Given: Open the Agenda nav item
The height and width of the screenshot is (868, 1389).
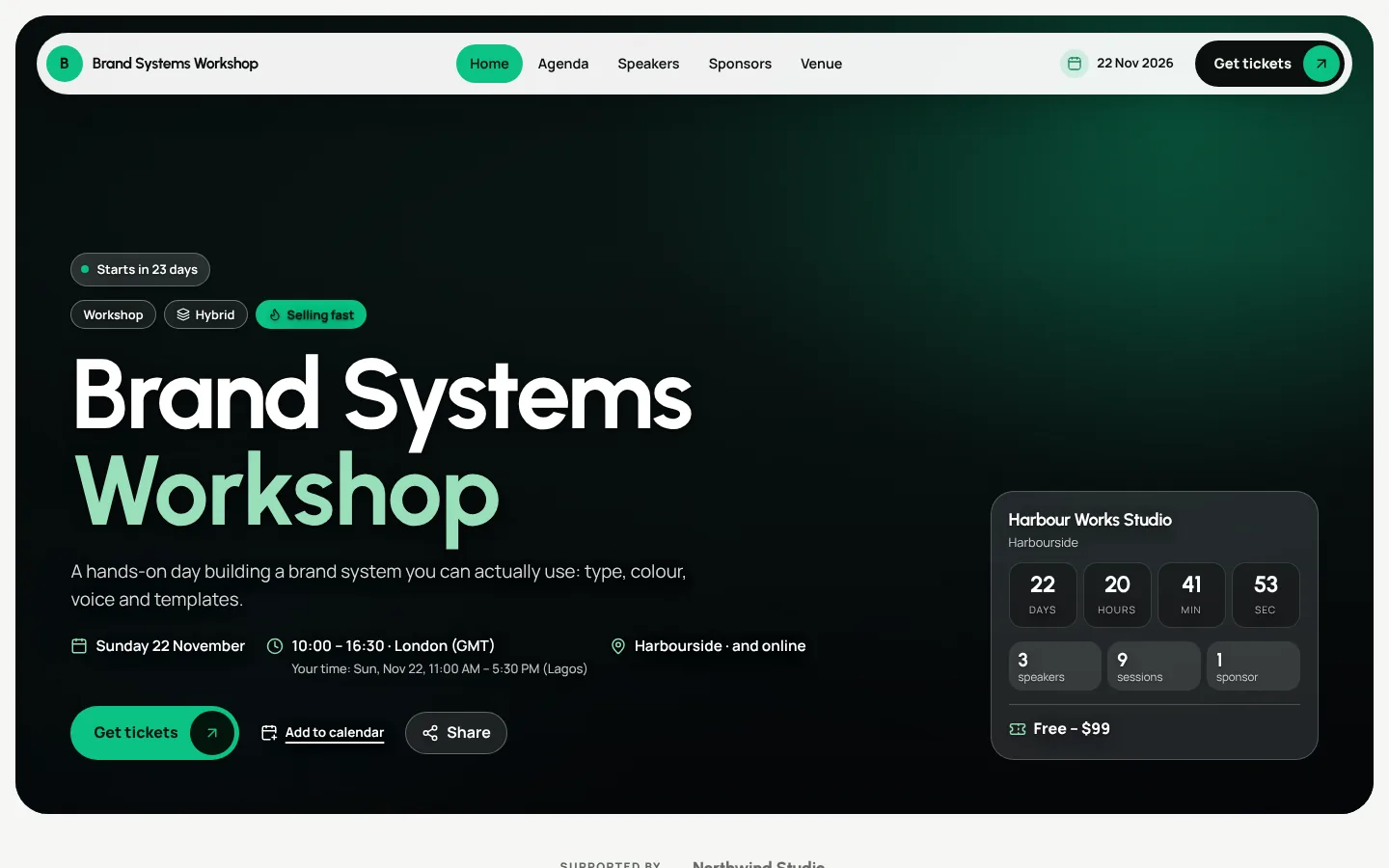Looking at the screenshot, I should (x=563, y=64).
